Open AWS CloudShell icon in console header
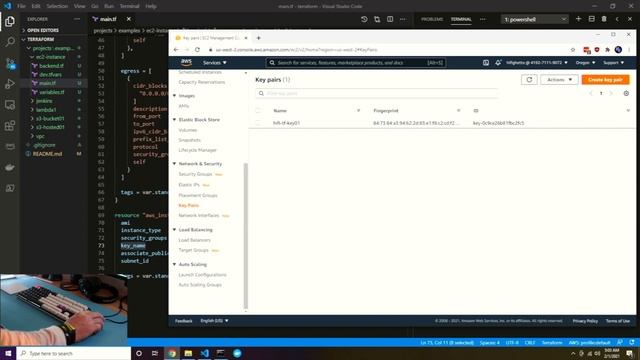Viewport: 640px width, 360px height. (x=486, y=63)
